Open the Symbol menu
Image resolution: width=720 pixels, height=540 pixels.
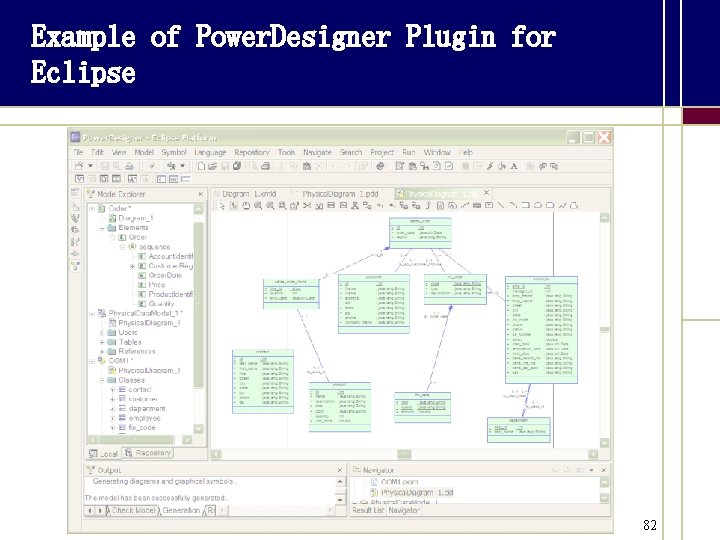pyautogui.click(x=174, y=152)
